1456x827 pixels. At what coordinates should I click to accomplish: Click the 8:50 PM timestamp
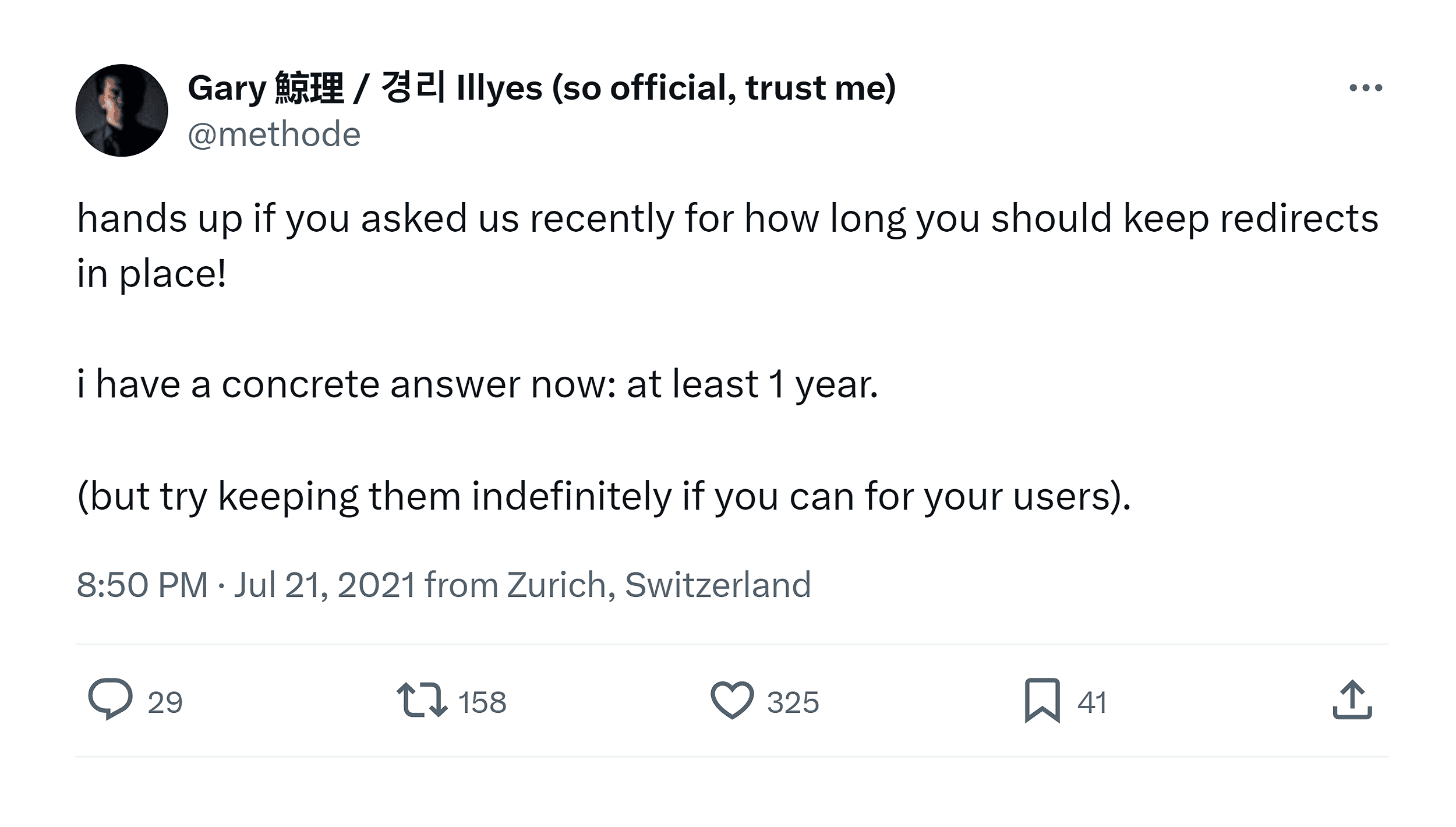click(142, 585)
